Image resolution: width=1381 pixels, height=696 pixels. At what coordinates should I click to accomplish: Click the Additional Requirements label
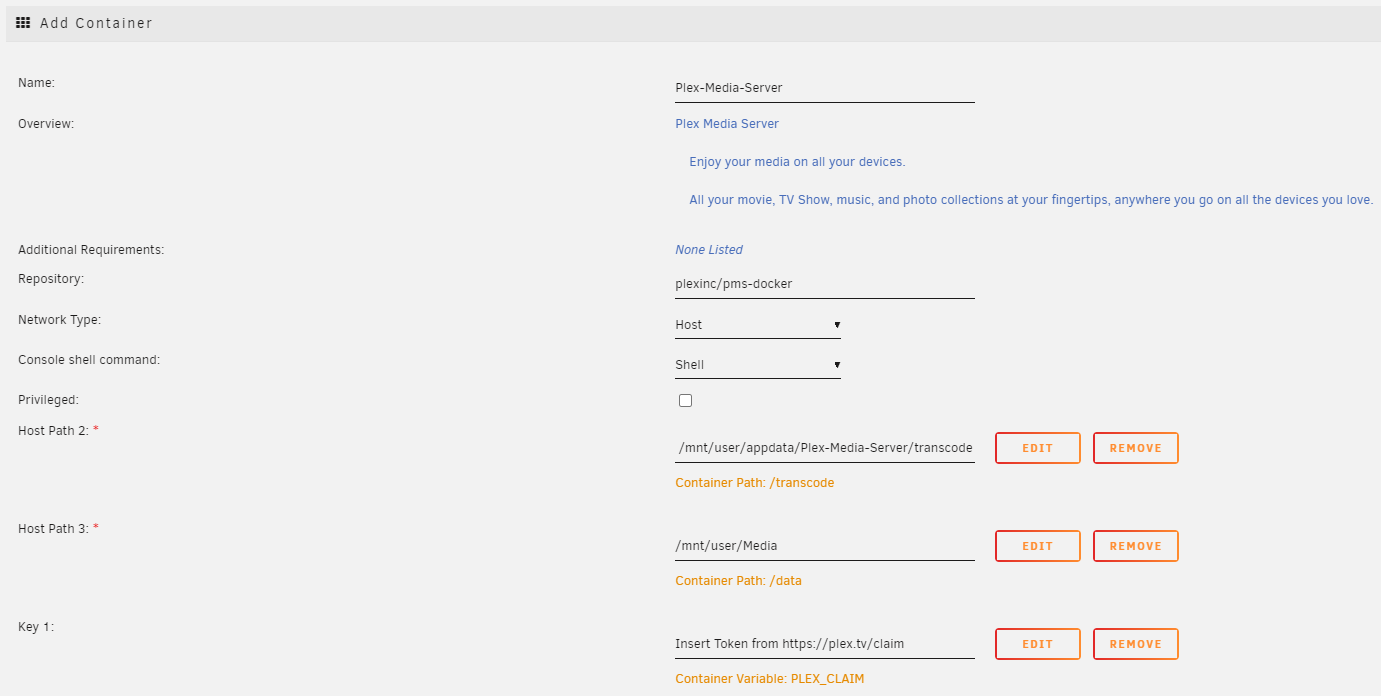(91, 250)
